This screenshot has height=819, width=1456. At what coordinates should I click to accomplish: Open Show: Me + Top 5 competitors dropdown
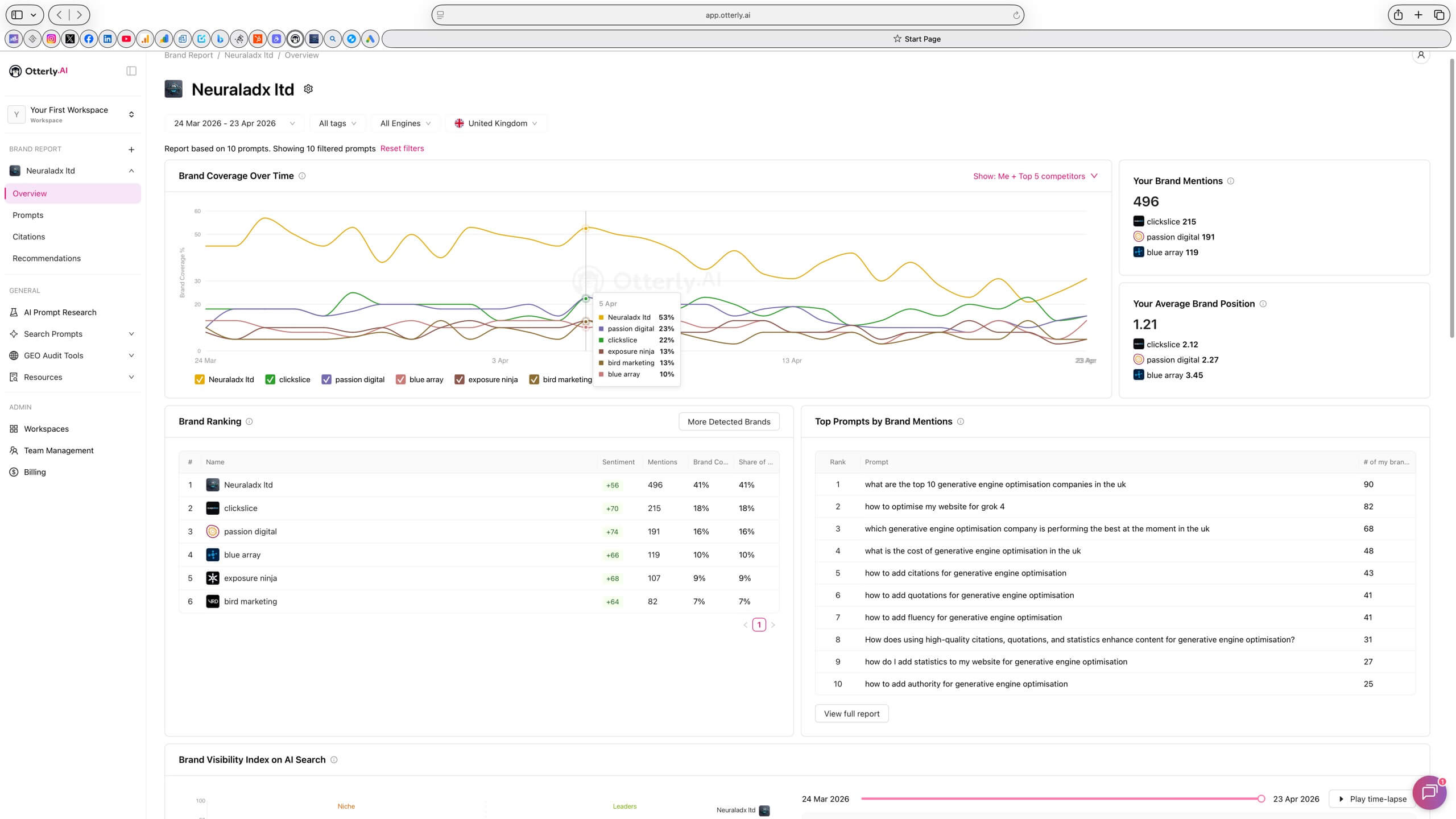[1035, 176]
